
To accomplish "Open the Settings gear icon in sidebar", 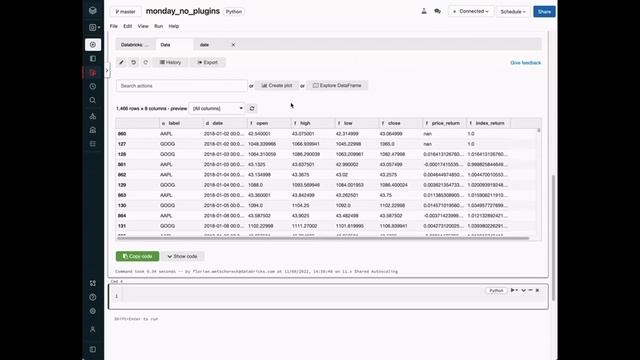I will (x=93, y=311).
